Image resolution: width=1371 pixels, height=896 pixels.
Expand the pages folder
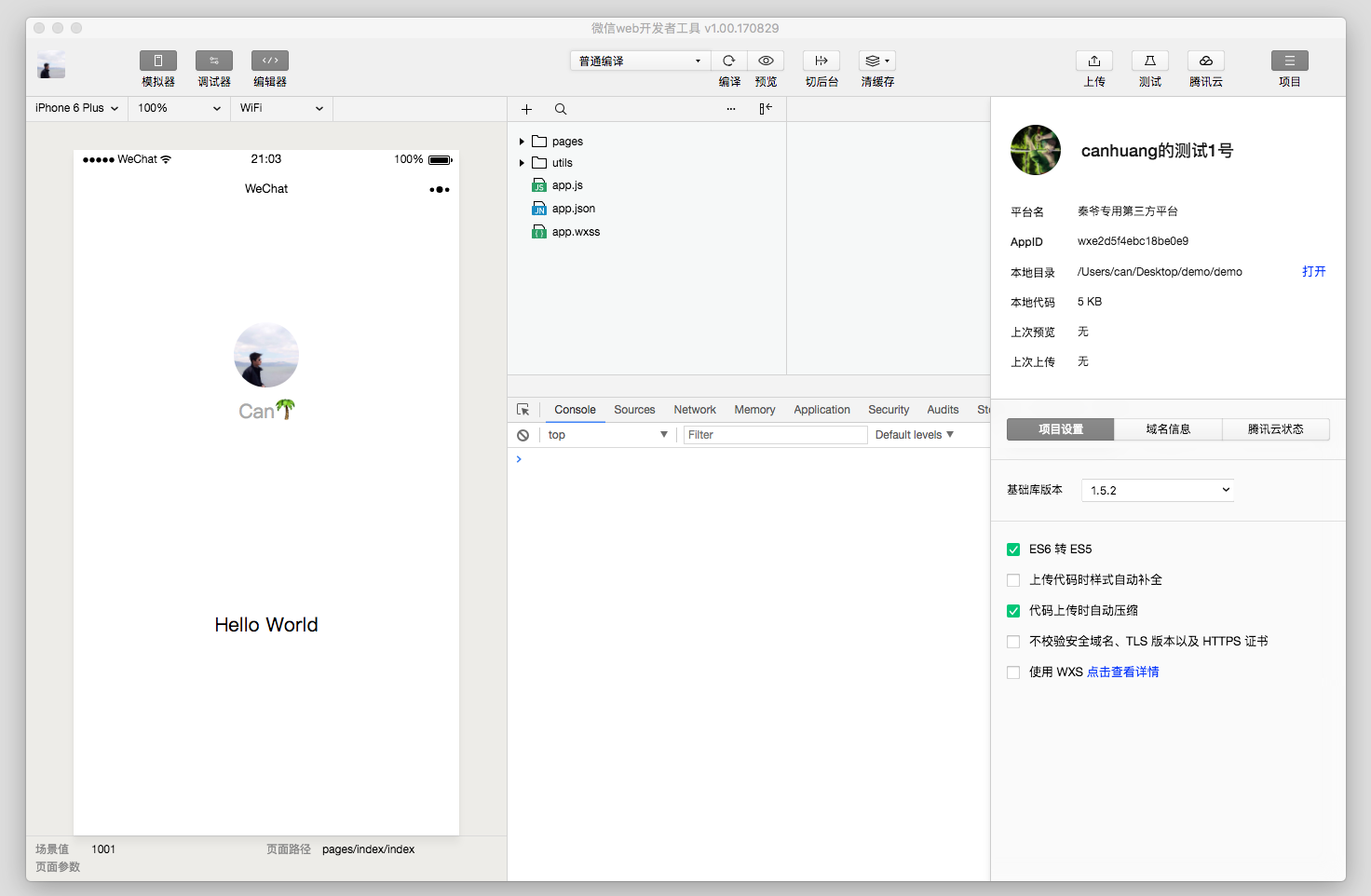(522, 142)
